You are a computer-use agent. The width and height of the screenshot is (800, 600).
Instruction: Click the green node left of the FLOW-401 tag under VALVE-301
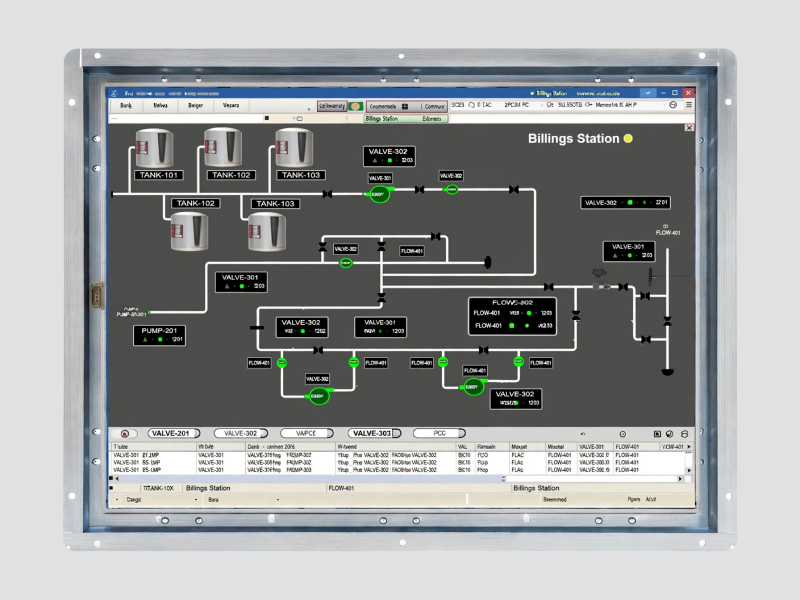click(354, 362)
